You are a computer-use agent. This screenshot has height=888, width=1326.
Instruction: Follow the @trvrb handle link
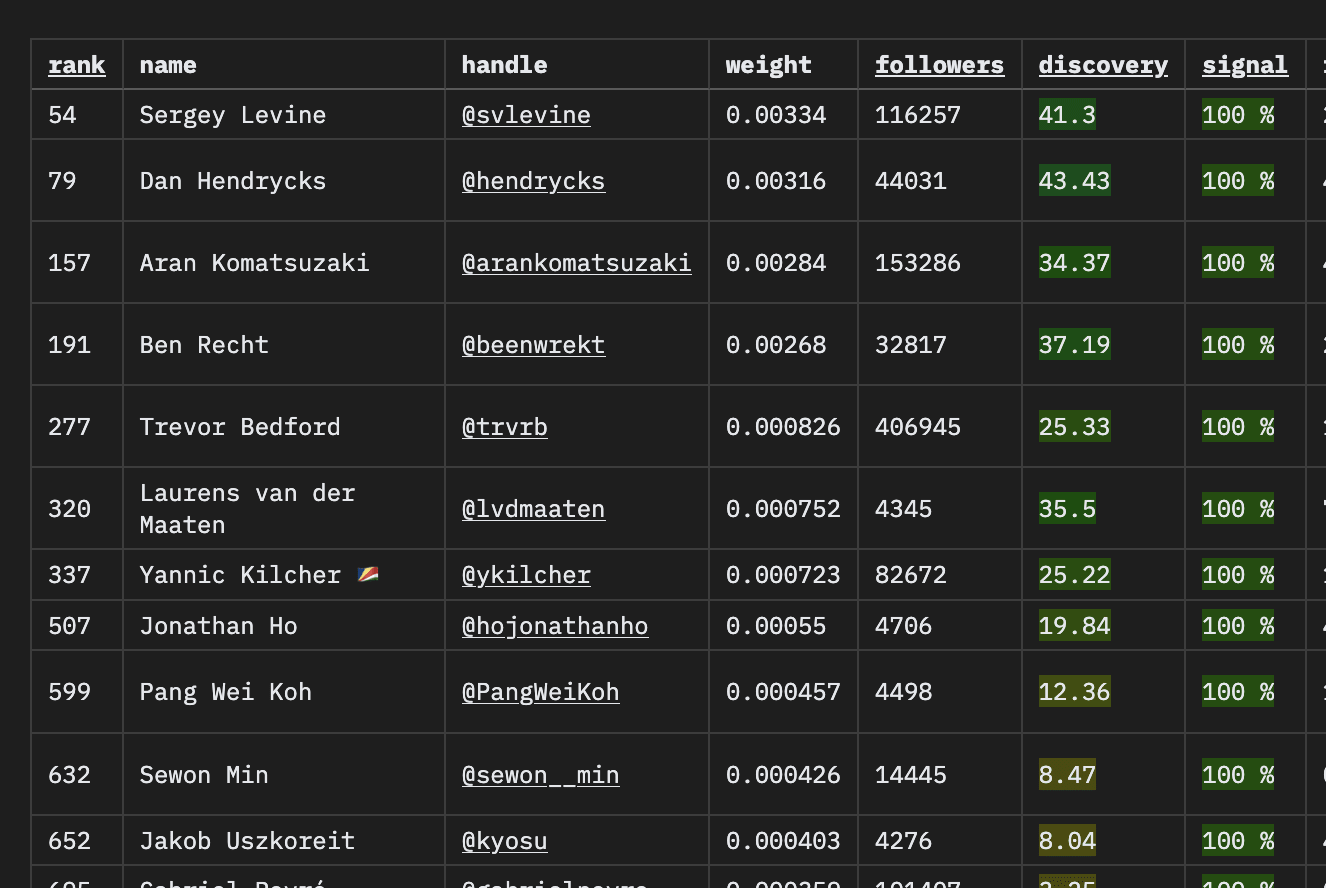point(504,427)
